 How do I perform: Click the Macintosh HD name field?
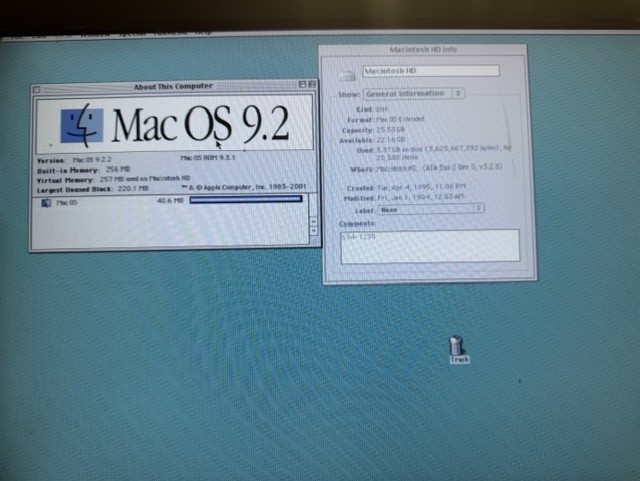click(431, 71)
